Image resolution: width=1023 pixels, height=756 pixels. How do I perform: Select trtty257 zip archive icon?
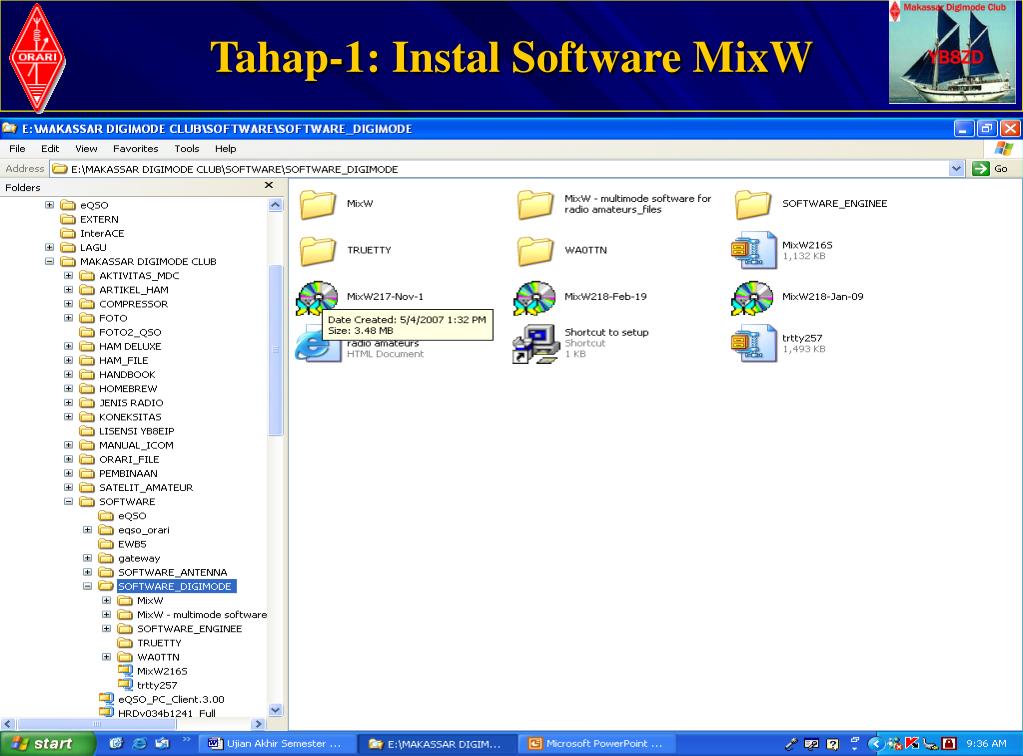[x=754, y=343]
